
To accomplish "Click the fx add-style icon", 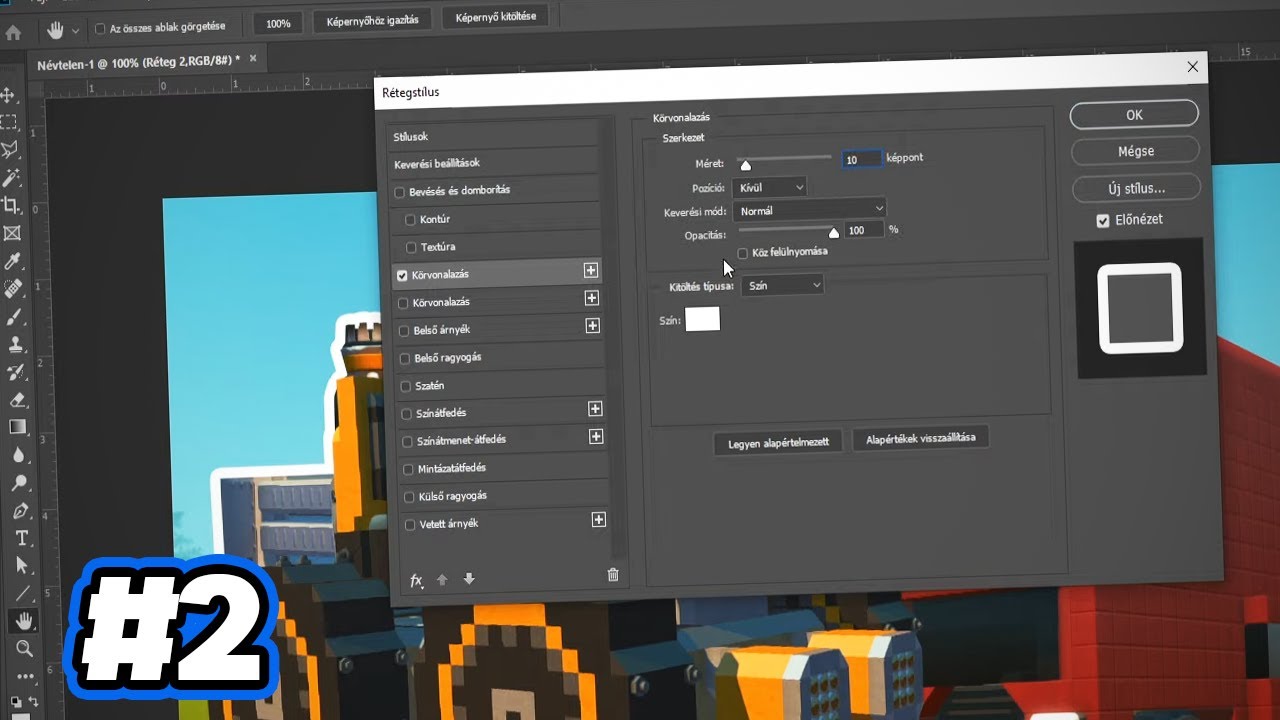I will 417,581.
